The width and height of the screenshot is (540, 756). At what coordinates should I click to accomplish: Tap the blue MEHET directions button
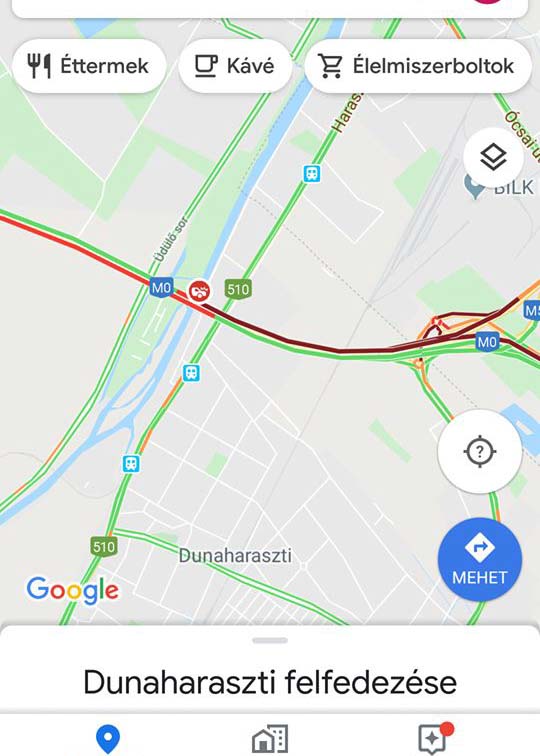click(x=480, y=559)
